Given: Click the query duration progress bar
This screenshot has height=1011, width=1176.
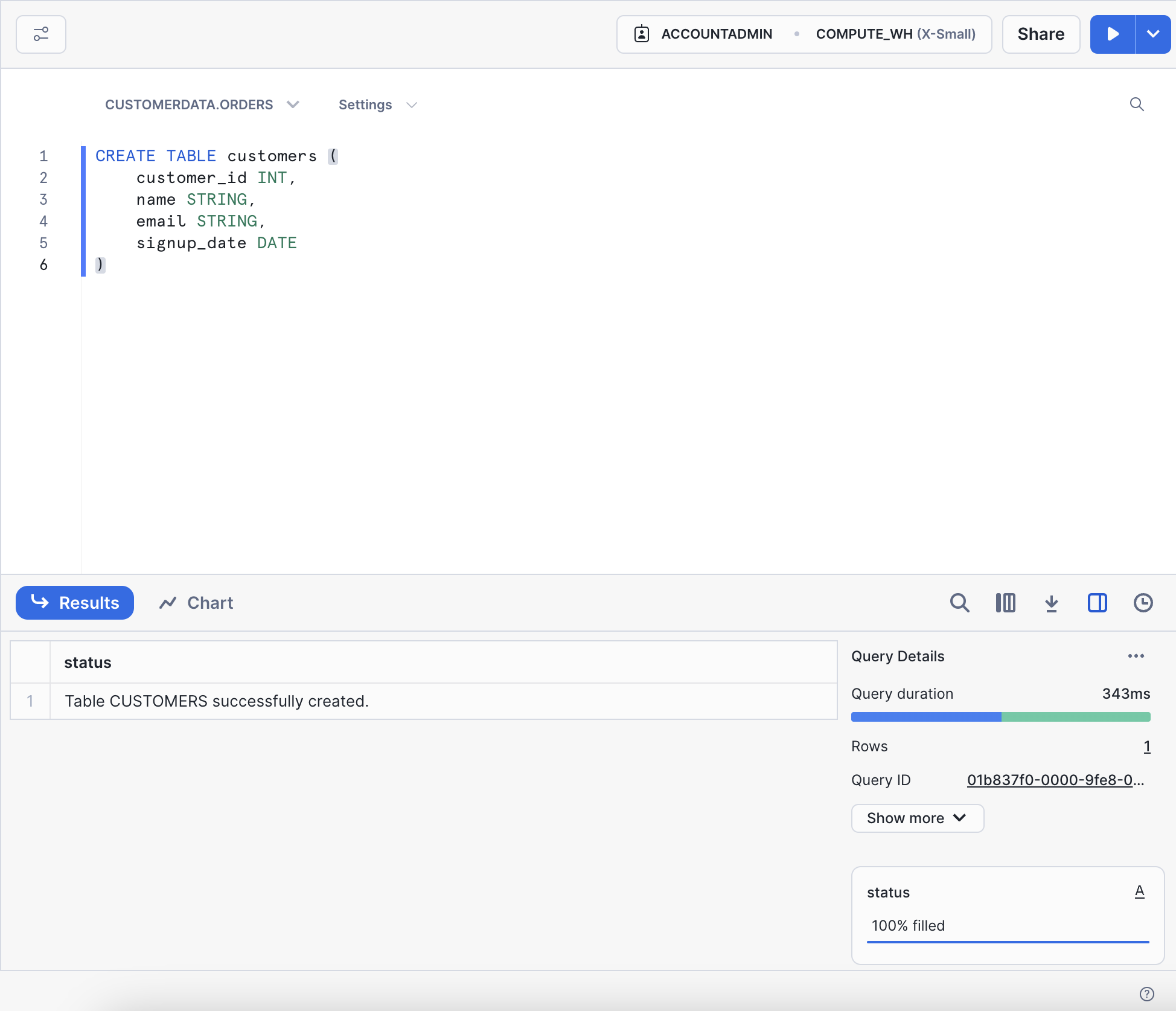Looking at the screenshot, I should click(1001, 717).
